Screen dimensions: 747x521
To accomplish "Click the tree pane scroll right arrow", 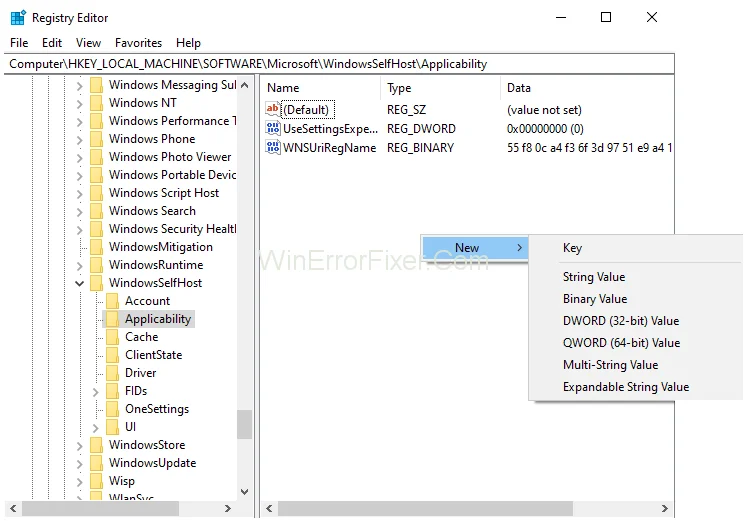I will tap(227, 509).
